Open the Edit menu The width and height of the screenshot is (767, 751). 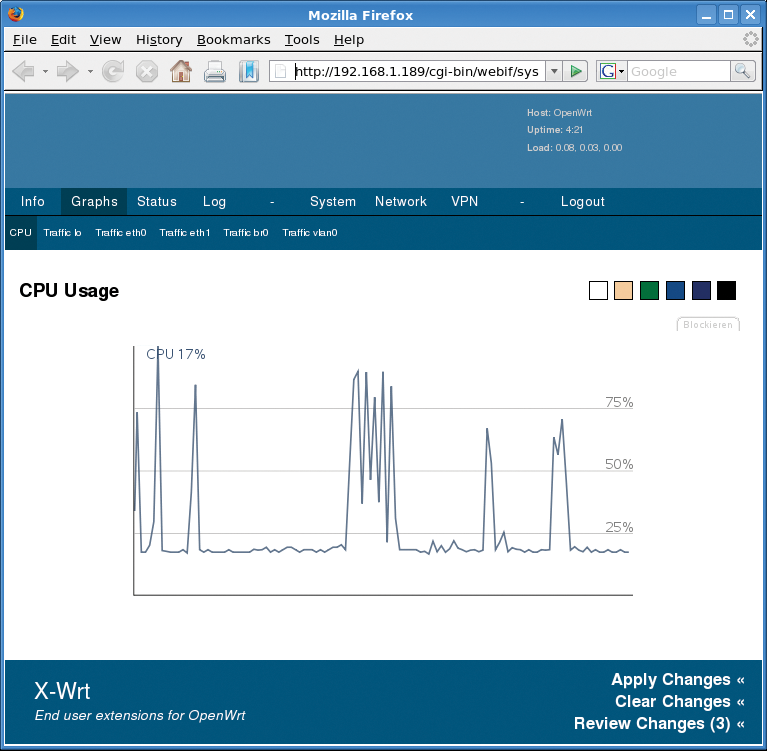pyautogui.click(x=63, y=40)
